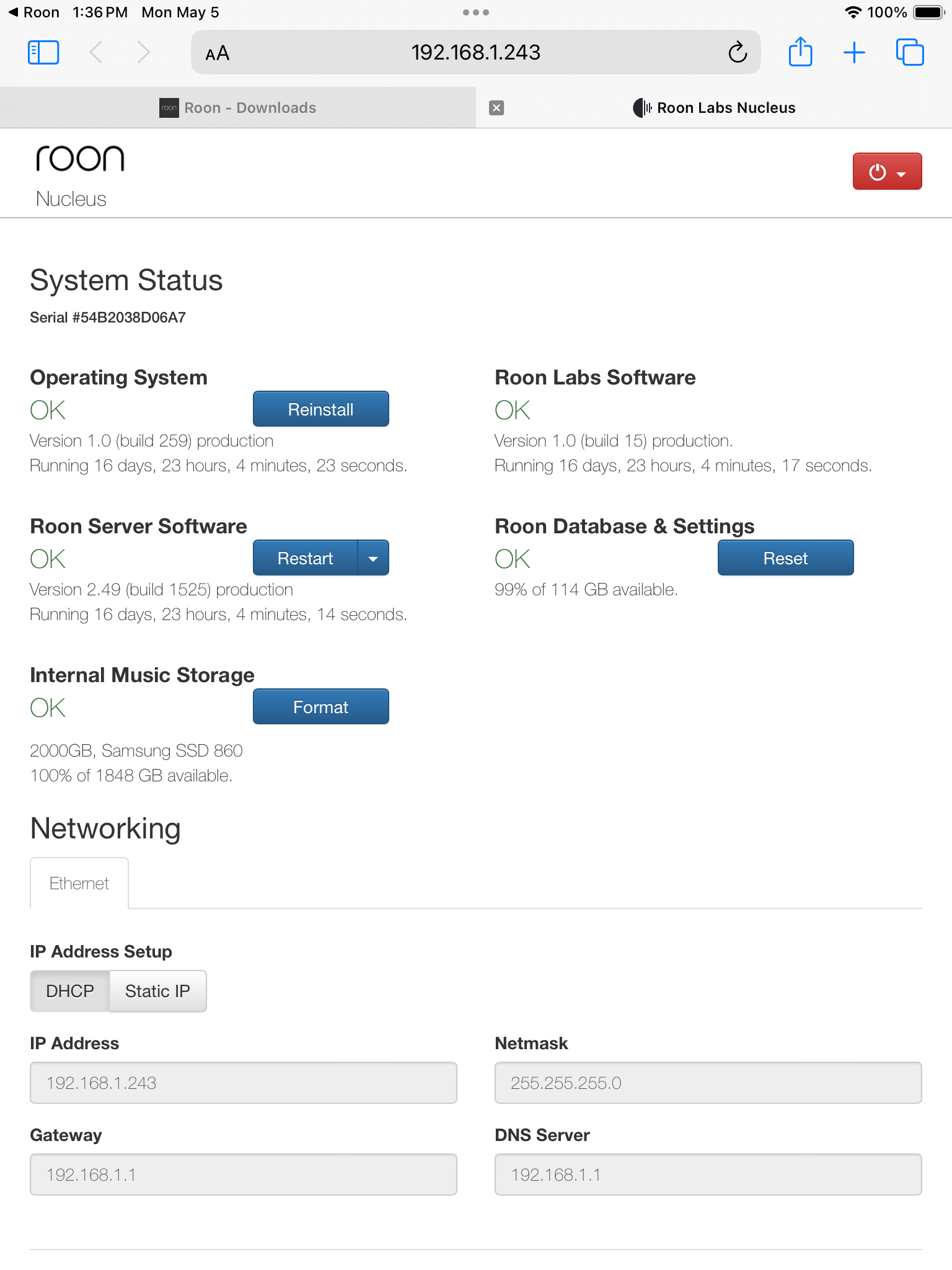Open the Safari sidebar panel
The image size is (952, 1270).
tap(43, 53)
